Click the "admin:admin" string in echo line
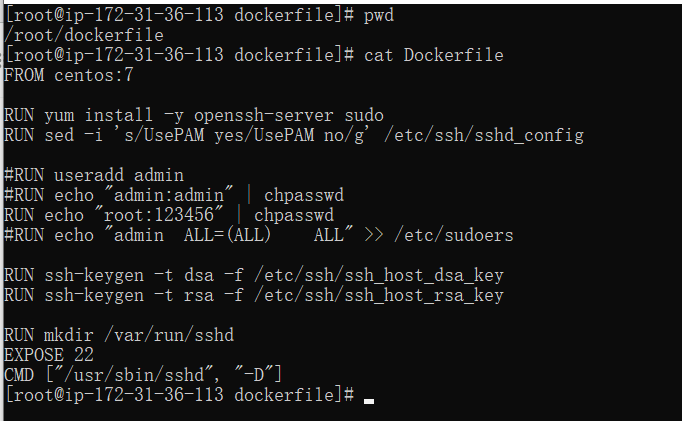Screen dimensions: 682x421 pos(169,195)
